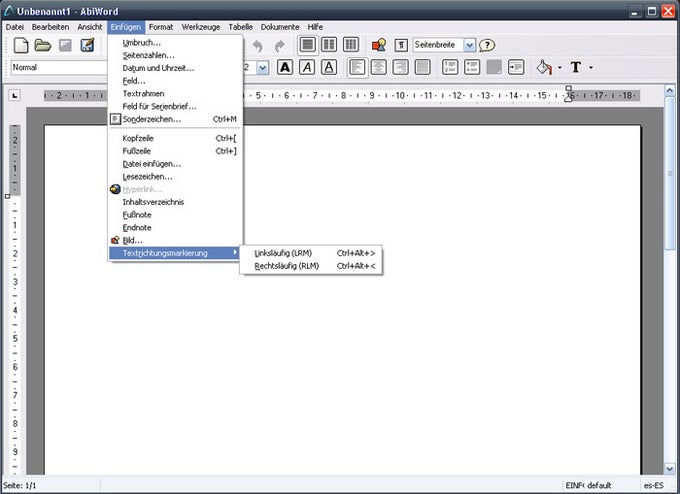The width and height of the screenshot is (680, 494).
Task: Increase paragraph indent
Action: [x=516, y=67]
